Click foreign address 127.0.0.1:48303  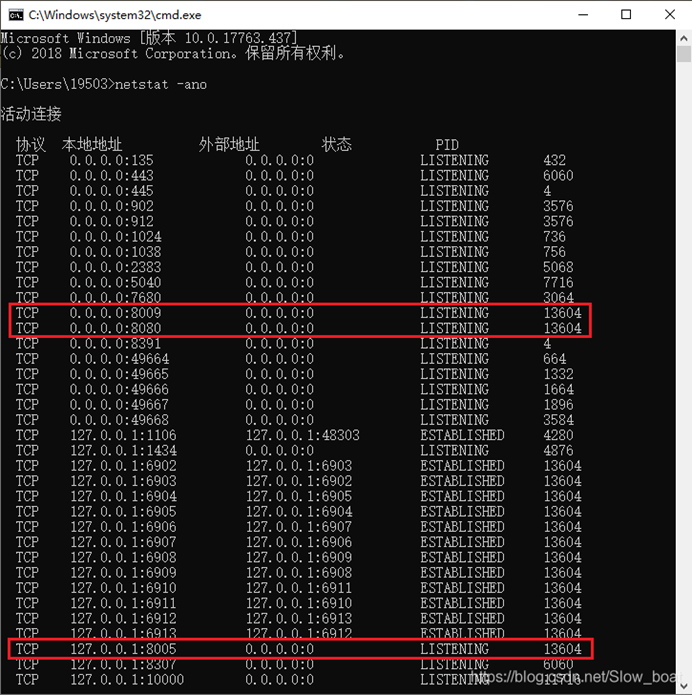click(303, 435)
